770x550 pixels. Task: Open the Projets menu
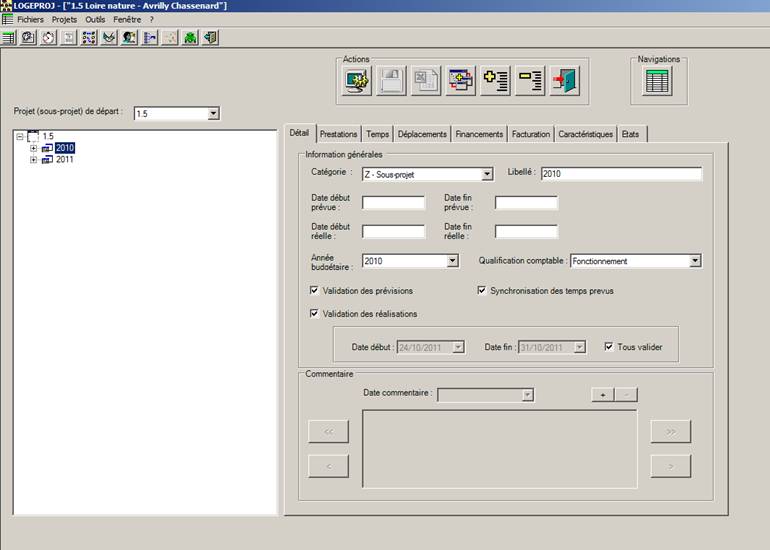coord(64,19)
